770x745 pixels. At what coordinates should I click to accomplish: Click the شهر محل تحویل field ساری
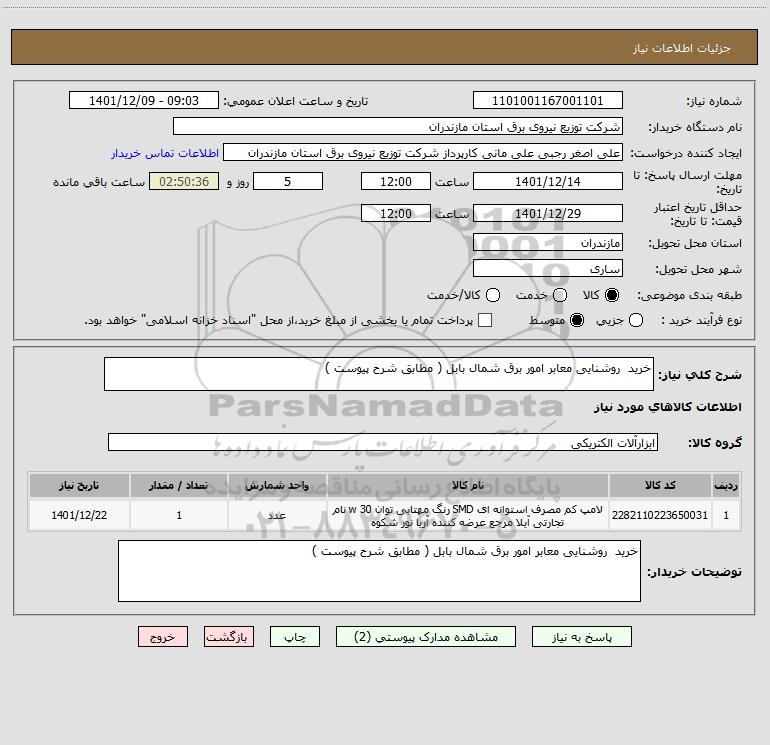(x=548, y=269)
